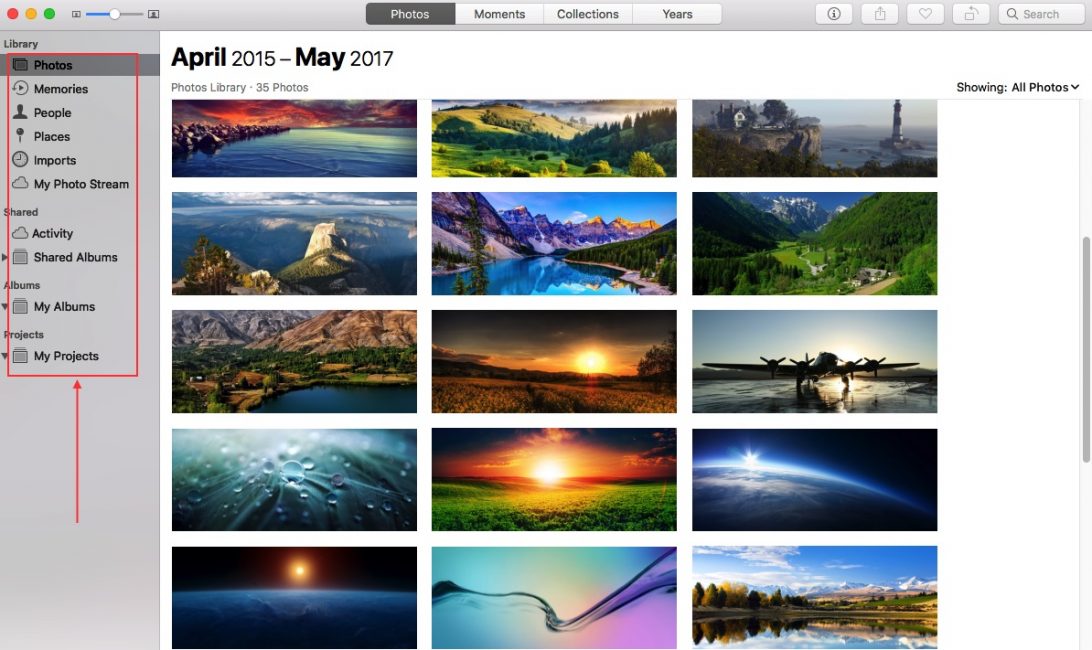Click the thumbnail zoom slider handle

coord(114,14)
